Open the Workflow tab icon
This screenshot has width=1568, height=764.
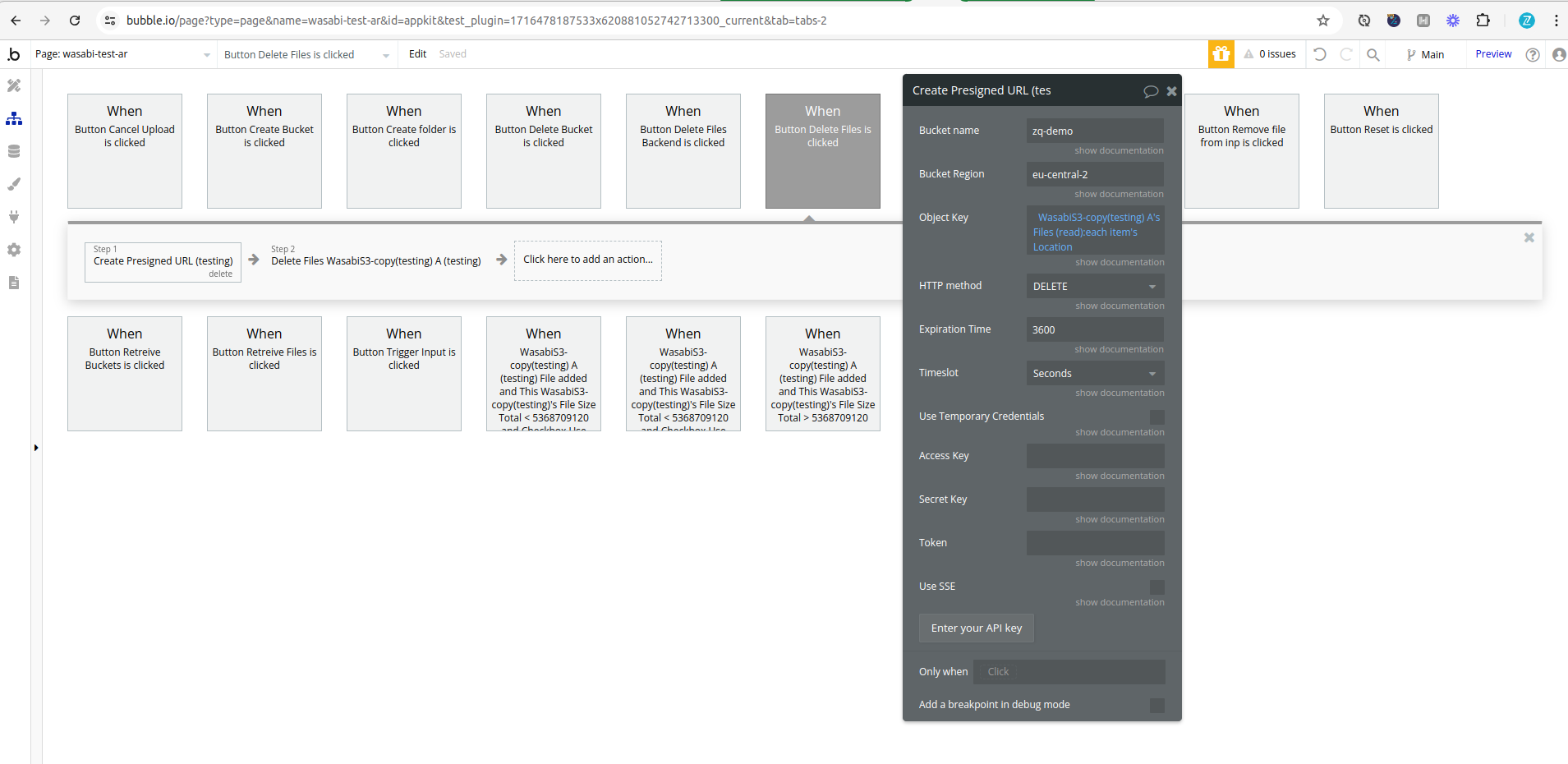14,118
